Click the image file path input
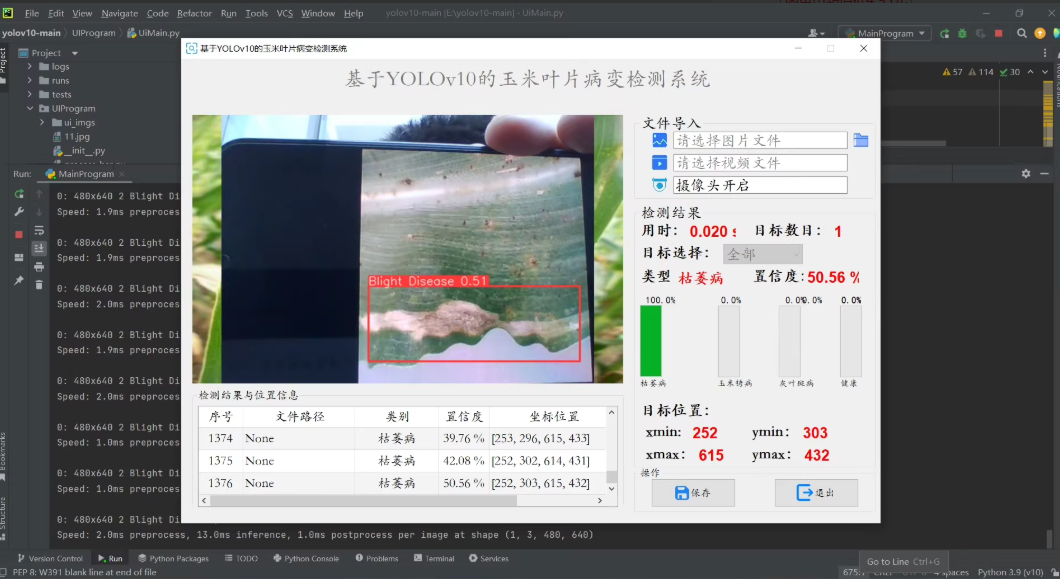This screenshot has height=579, width=1060. (x=760, y=140)
